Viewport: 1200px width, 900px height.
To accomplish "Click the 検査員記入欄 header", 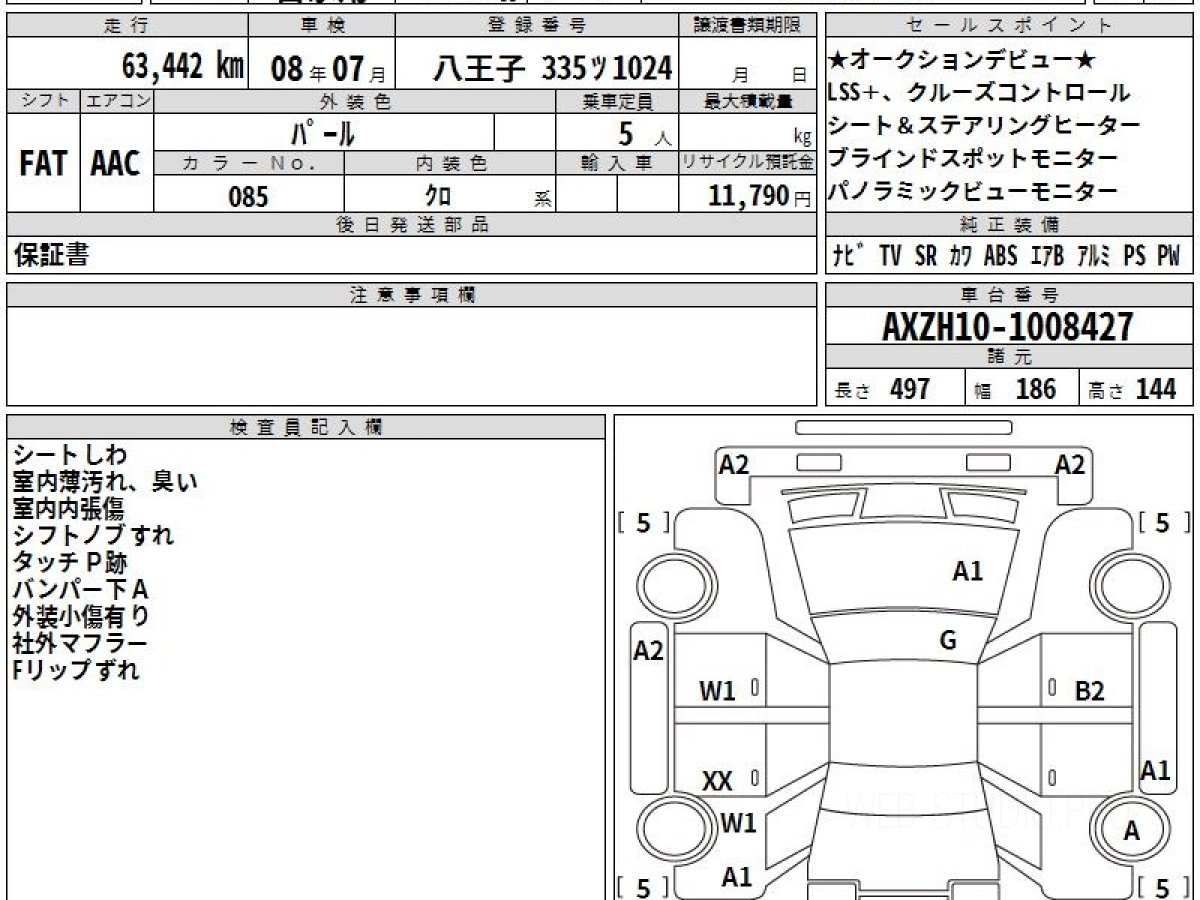I will 306,427.
